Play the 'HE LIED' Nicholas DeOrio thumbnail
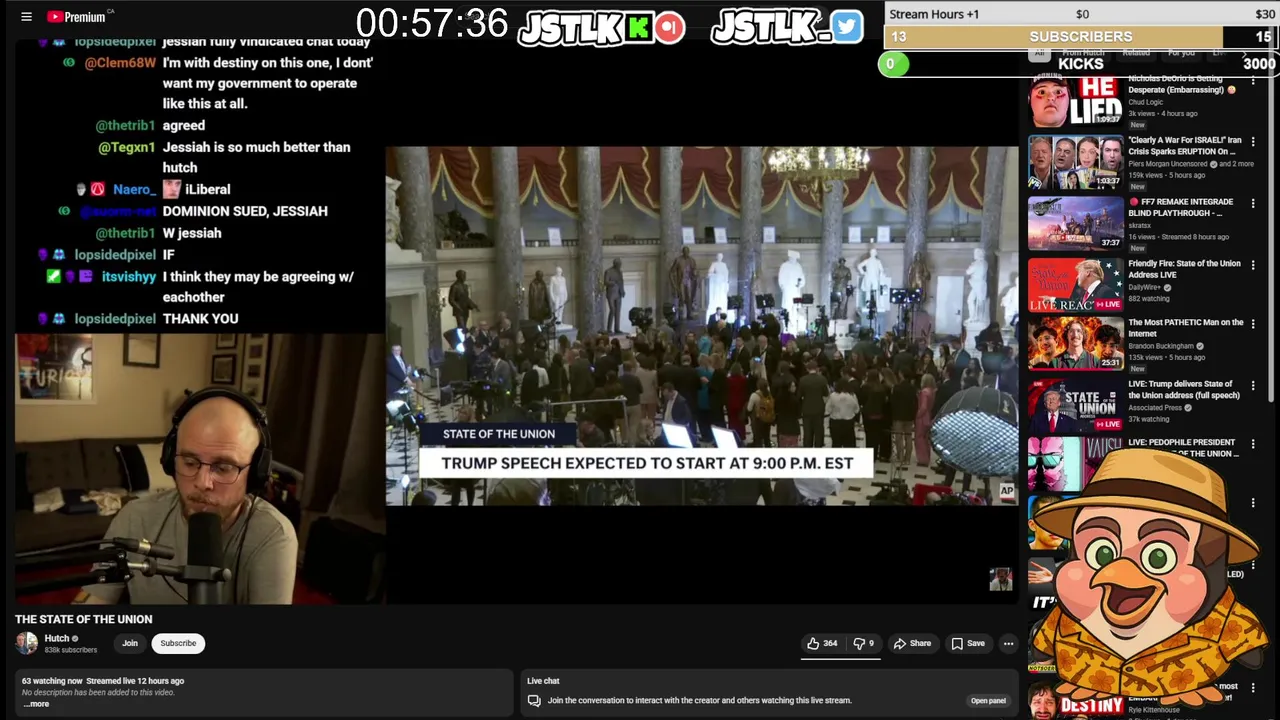 pos(1075,101)
